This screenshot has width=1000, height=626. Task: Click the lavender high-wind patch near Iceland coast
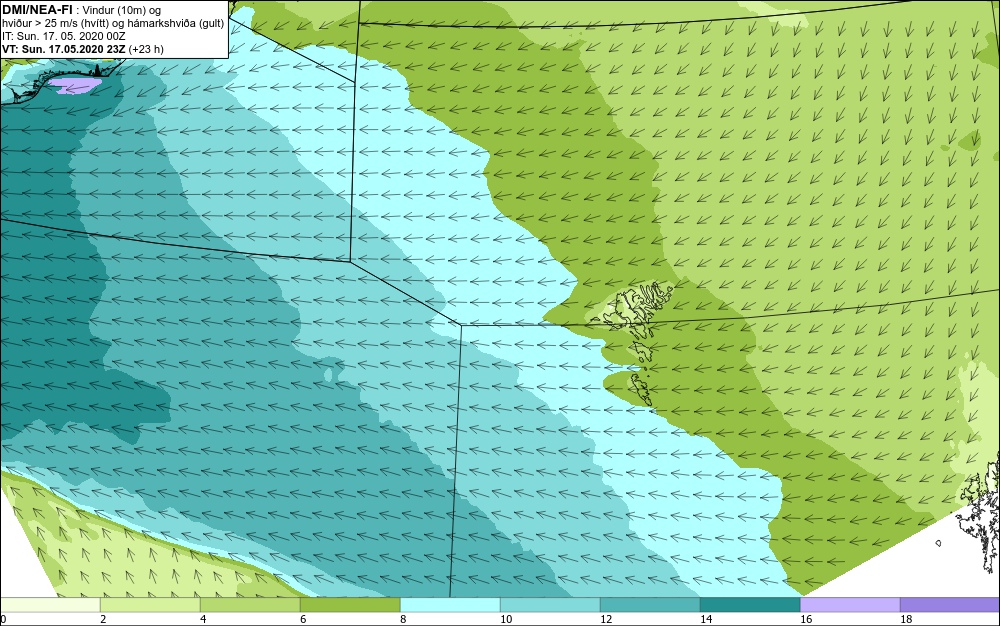coord(75,85)
